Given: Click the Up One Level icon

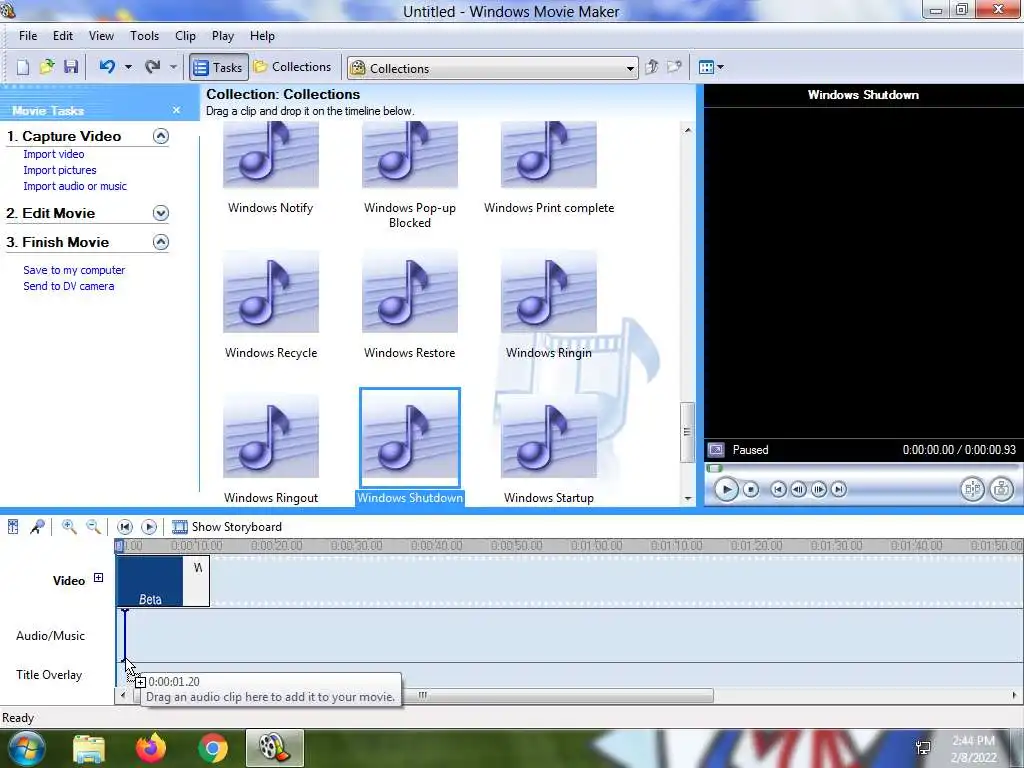Looking at the screenshot, I should (651, 67).
